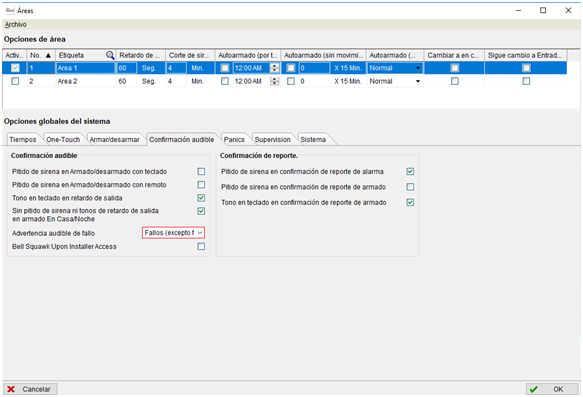The height and width of the screenshot is (397, 583).
Task: Click the Cambiar a en c... column header
Action: point(454,55)
